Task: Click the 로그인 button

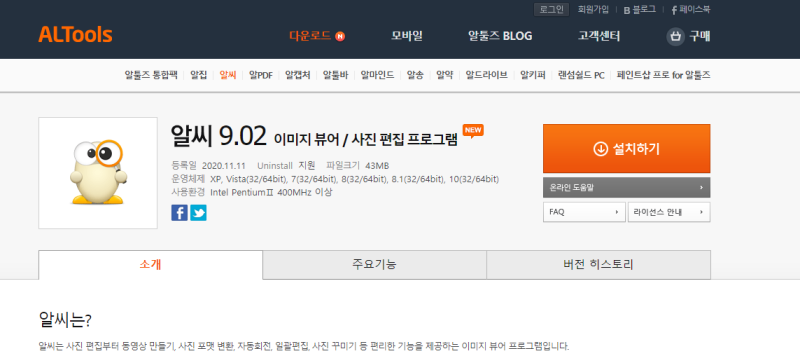Action: tap(552, 10)
